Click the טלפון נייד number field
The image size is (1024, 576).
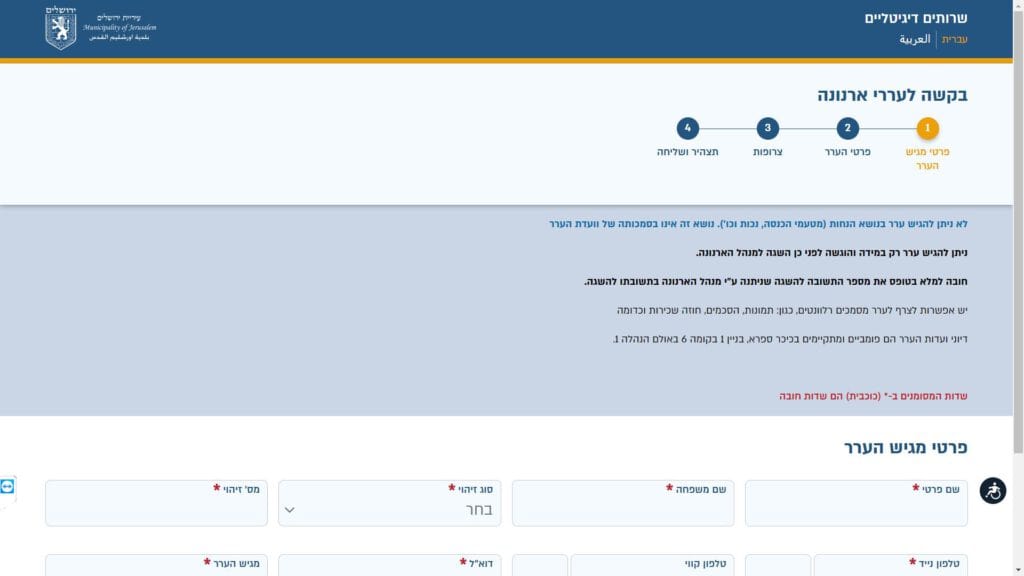(x=890, y=567)
